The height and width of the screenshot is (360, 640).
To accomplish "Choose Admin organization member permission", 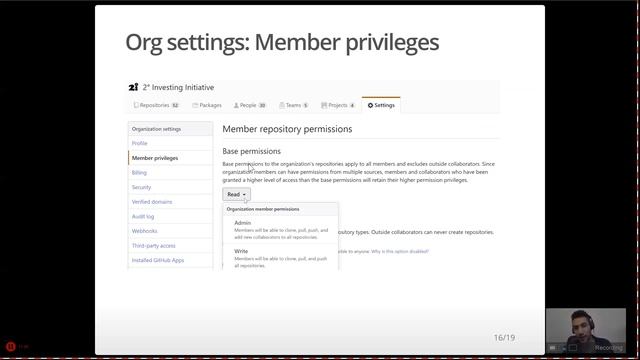I will click(280, 230).
